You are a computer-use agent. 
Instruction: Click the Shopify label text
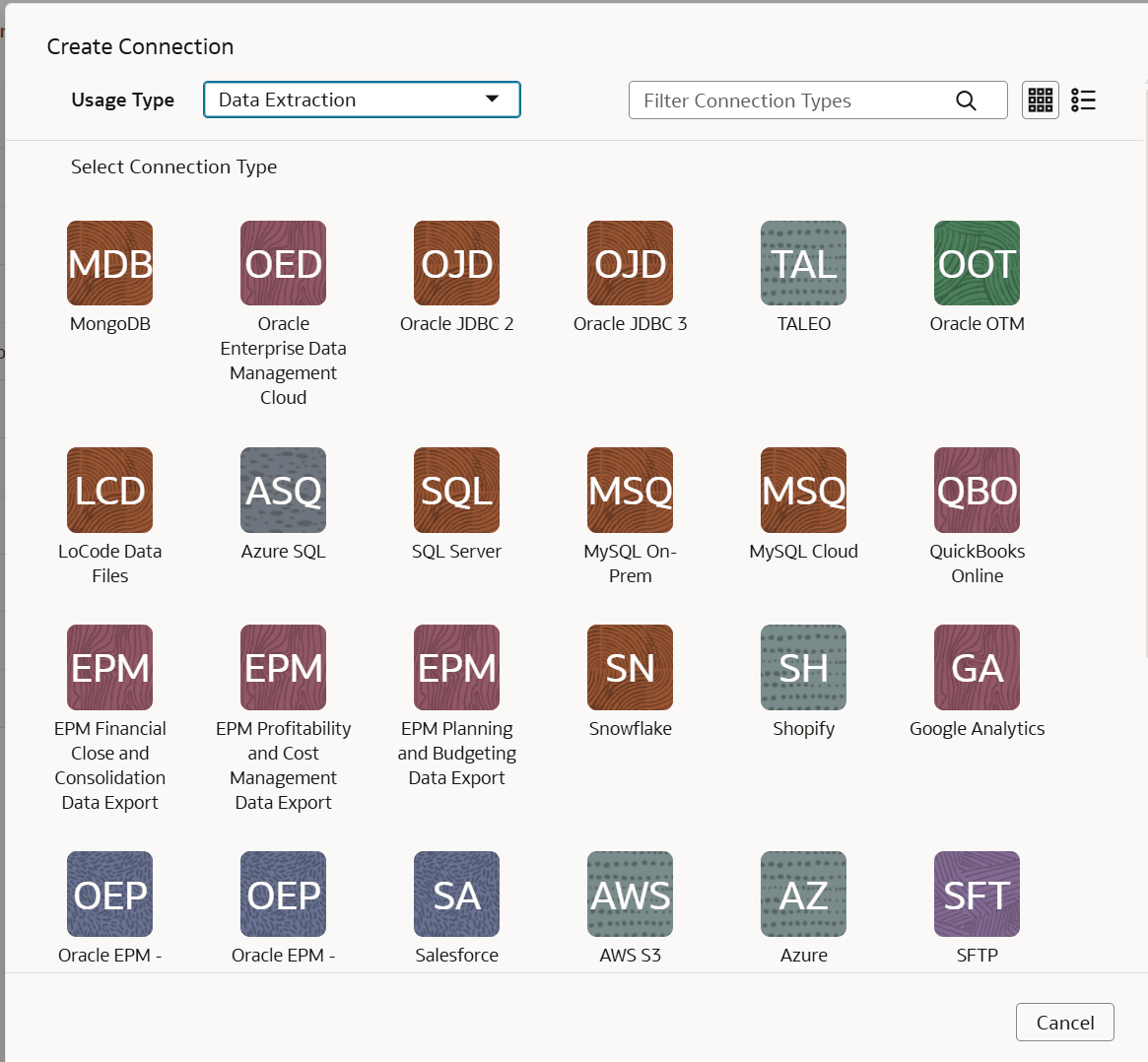pos(804,729)
